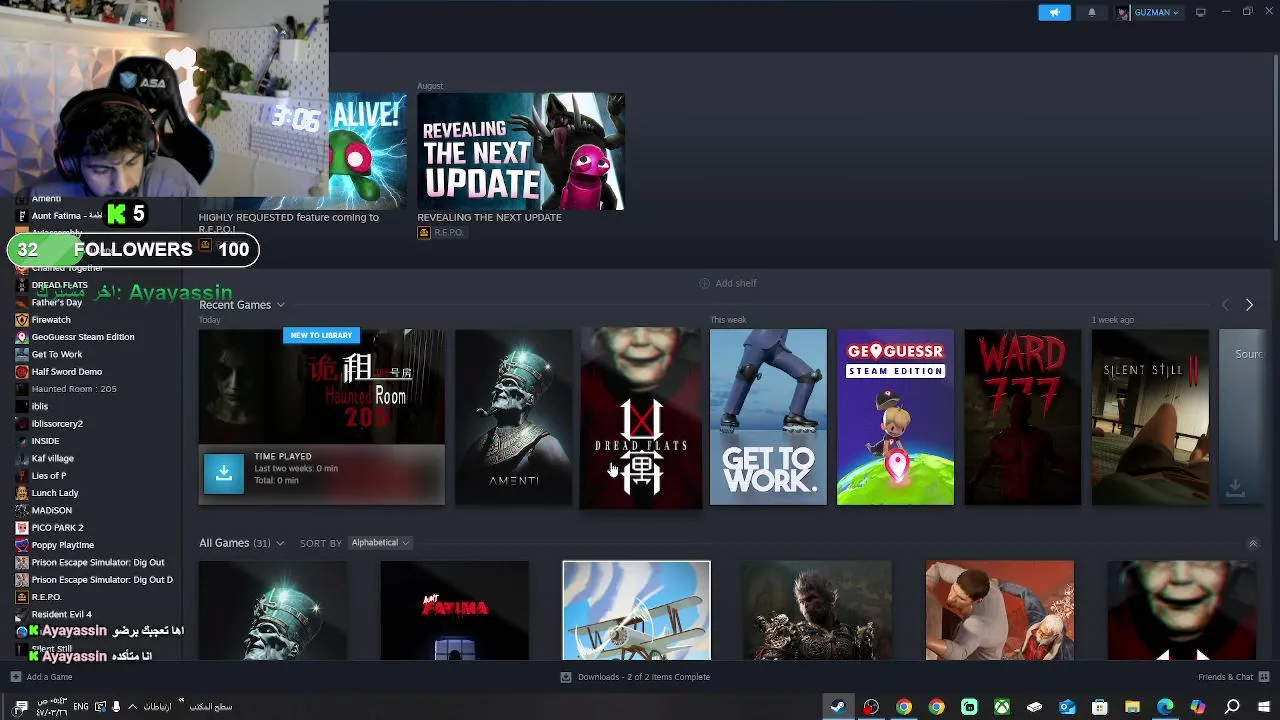Open the Dread Flats cover in Recent Games
Viewport: 1280px width, 720px height.
[641, 417]
